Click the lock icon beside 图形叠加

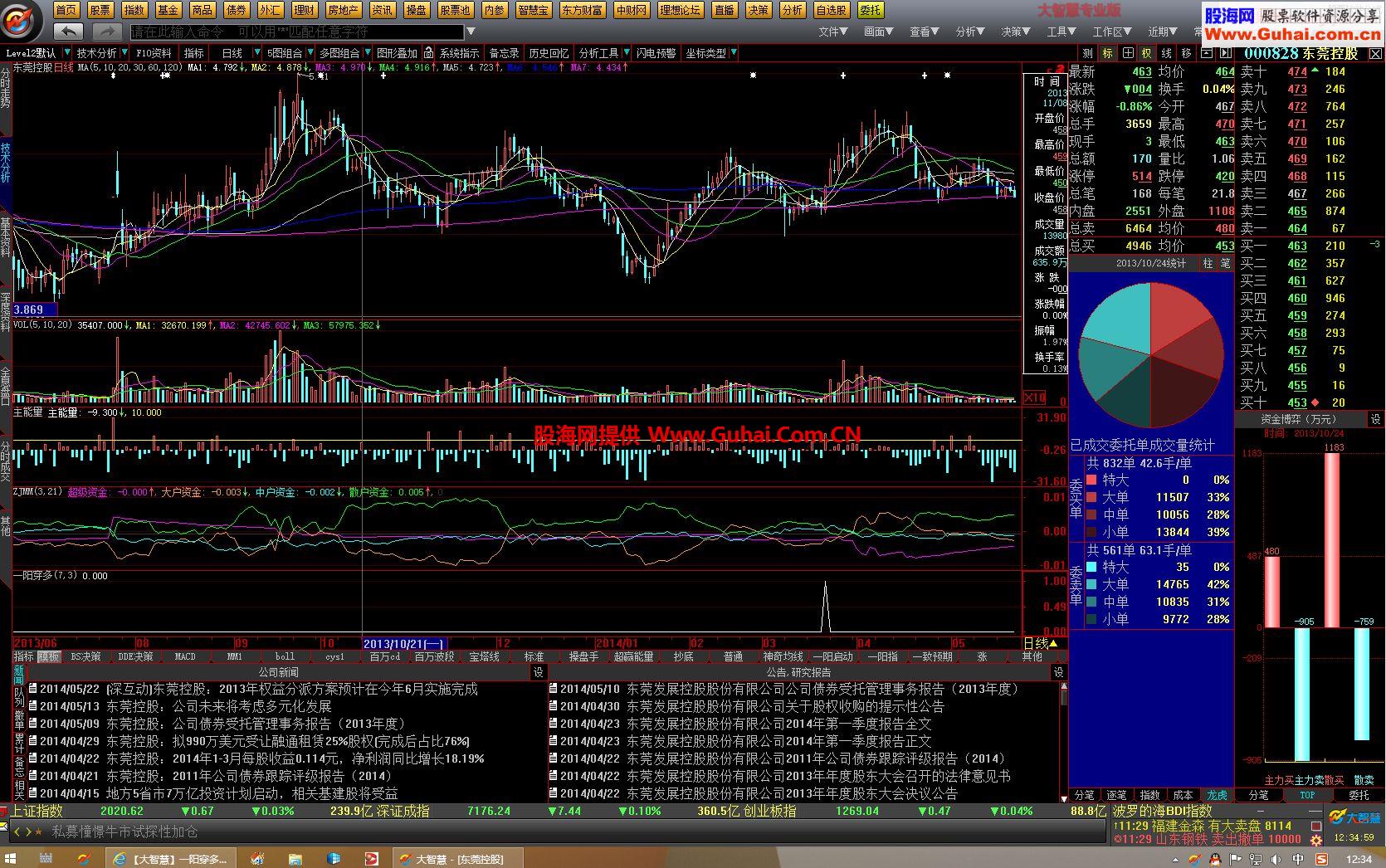(x=428, y=53)
